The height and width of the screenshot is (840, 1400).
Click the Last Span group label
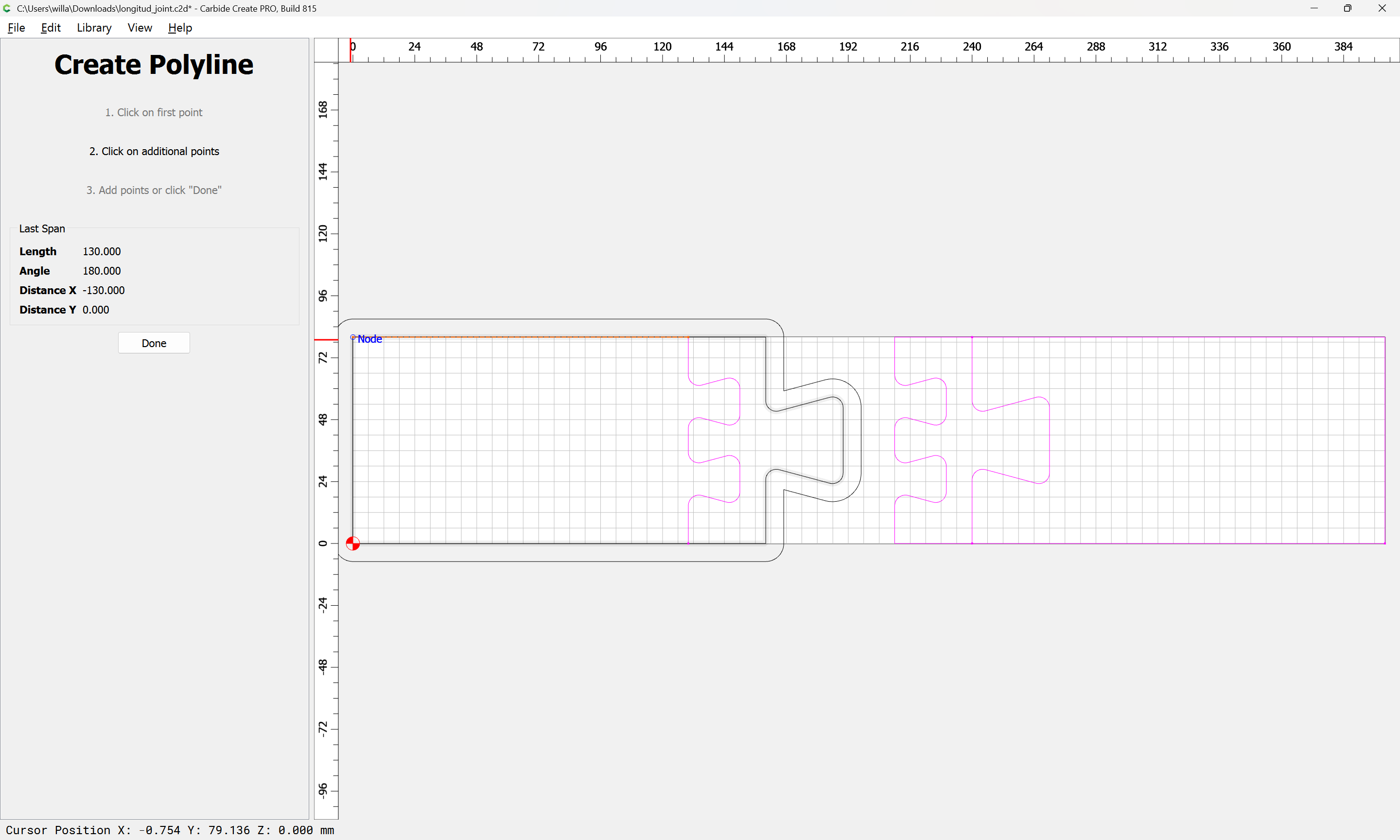coord(42,228)
